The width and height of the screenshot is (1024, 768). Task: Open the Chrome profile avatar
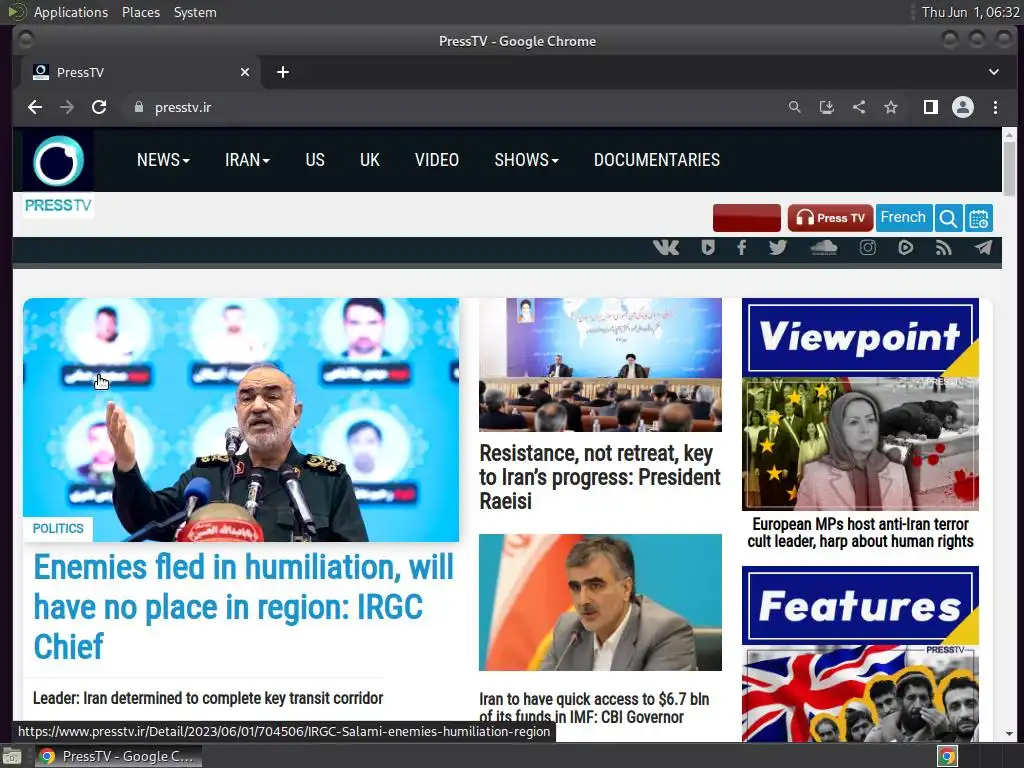[963, 107]
